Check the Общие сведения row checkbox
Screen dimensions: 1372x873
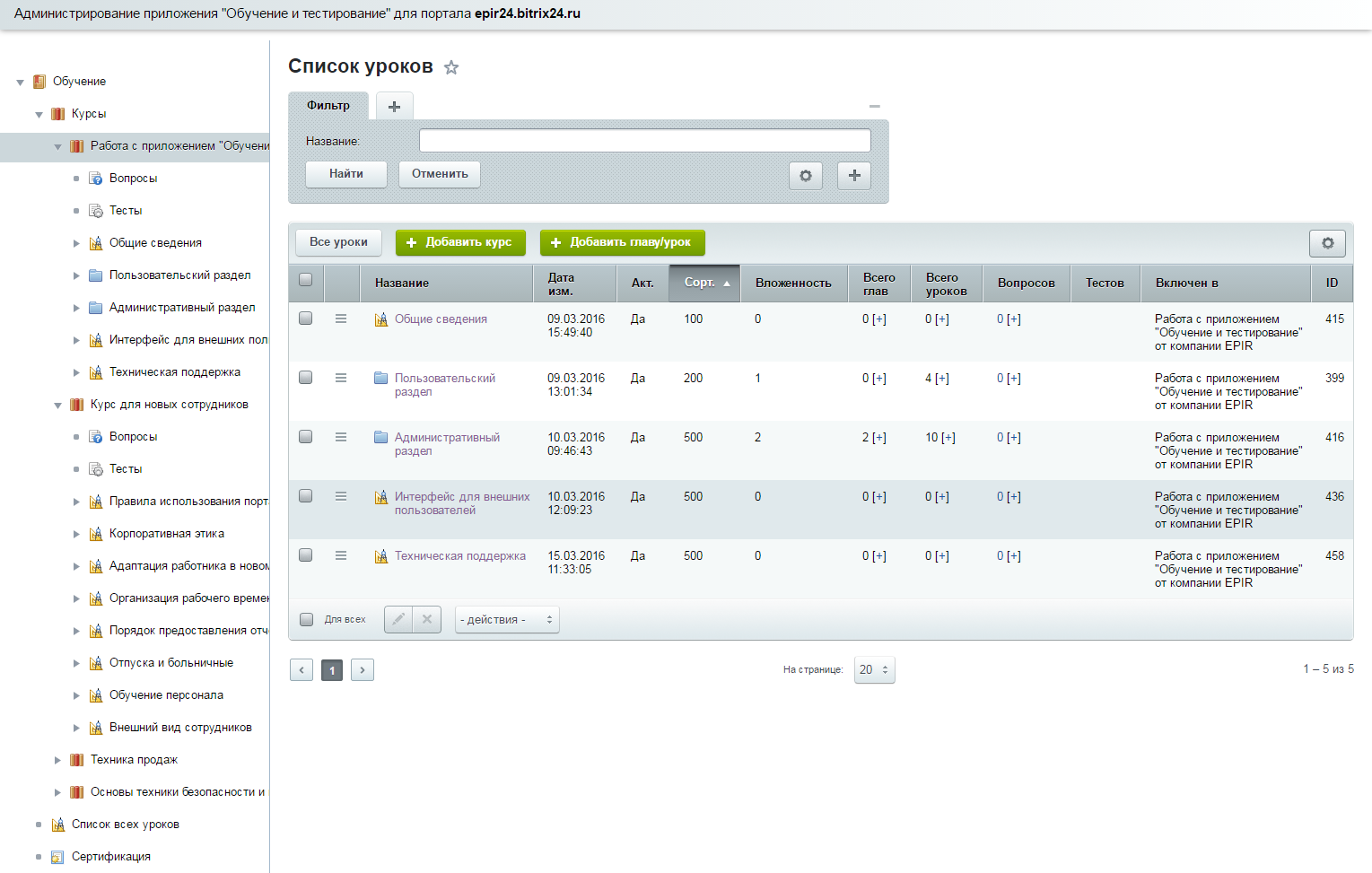tap(306, 319)
